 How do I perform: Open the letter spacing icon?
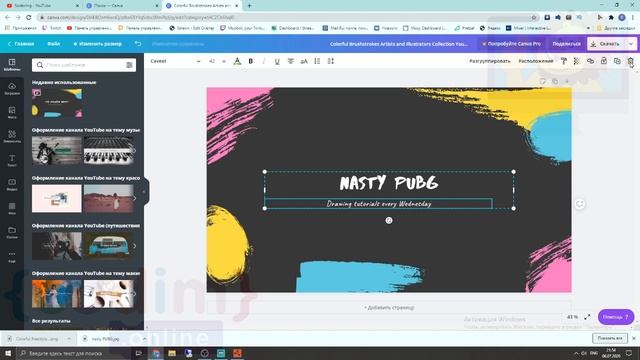click(331, 61)
